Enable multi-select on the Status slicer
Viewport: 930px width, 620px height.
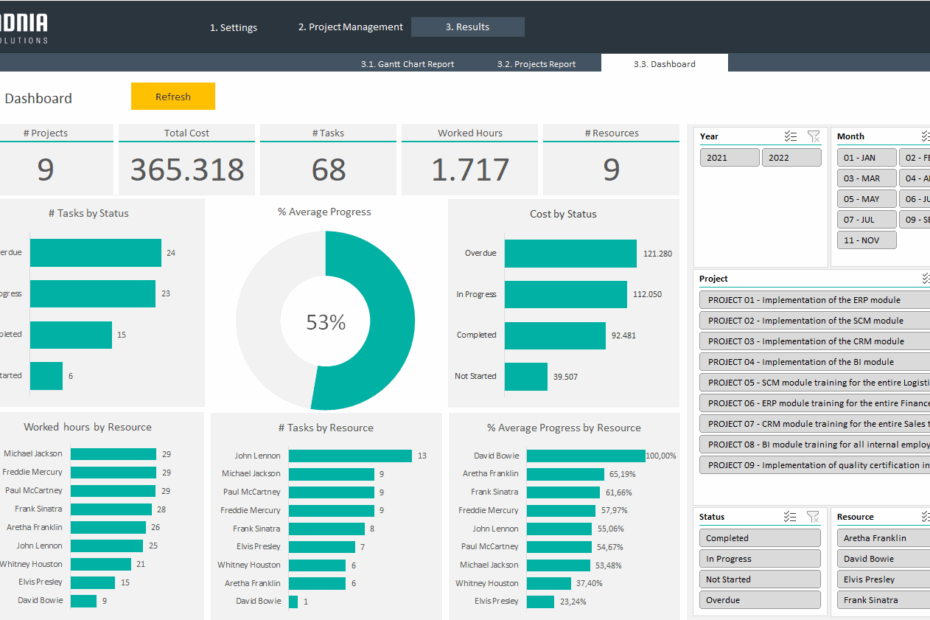790,516
